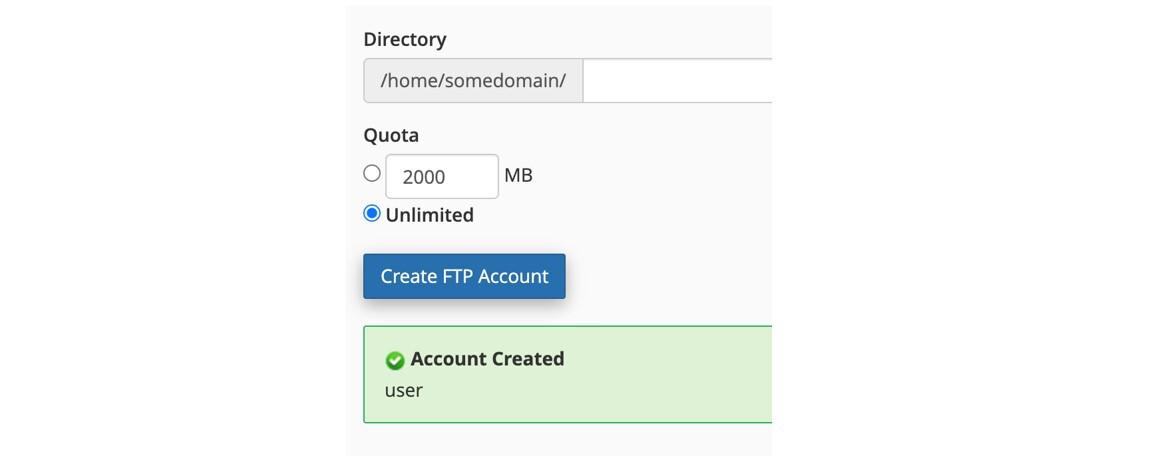Enable the custom megabyte quota option

pyautogui.click(x=372, y=173)
